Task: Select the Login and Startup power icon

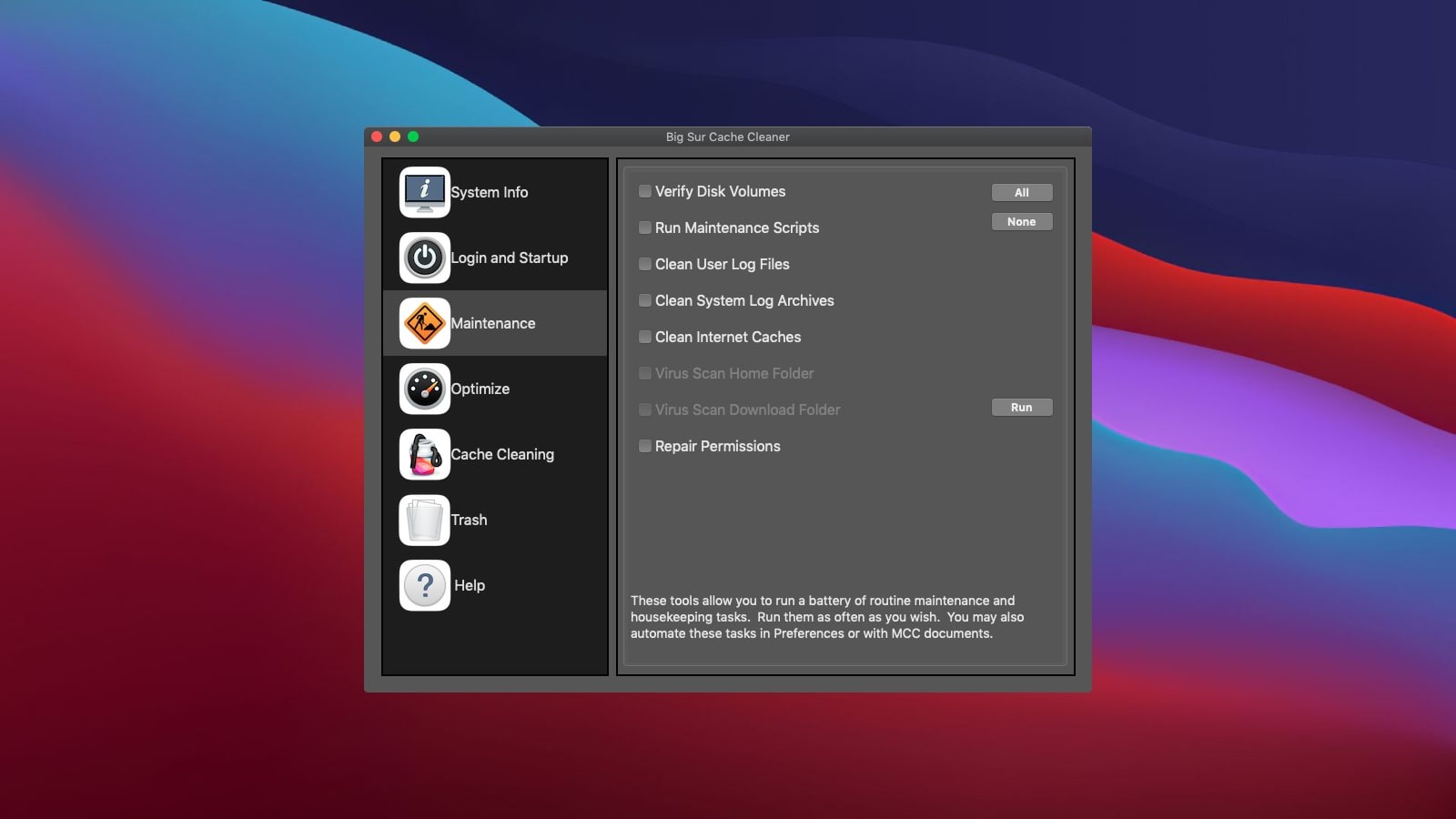Action: point(424,258)
